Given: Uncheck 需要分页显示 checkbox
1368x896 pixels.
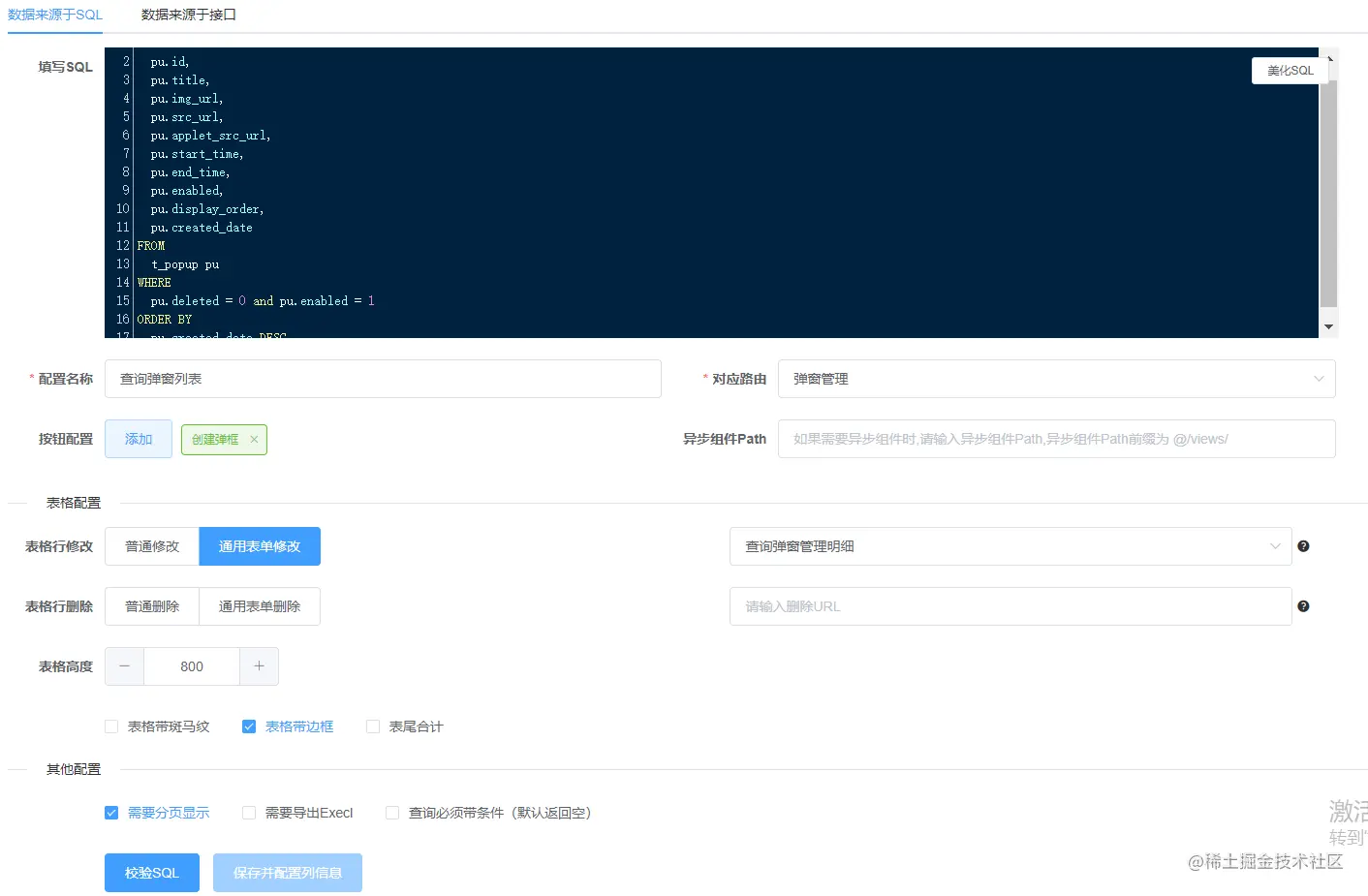Looking at the screenshot, I should coord(111,813).
